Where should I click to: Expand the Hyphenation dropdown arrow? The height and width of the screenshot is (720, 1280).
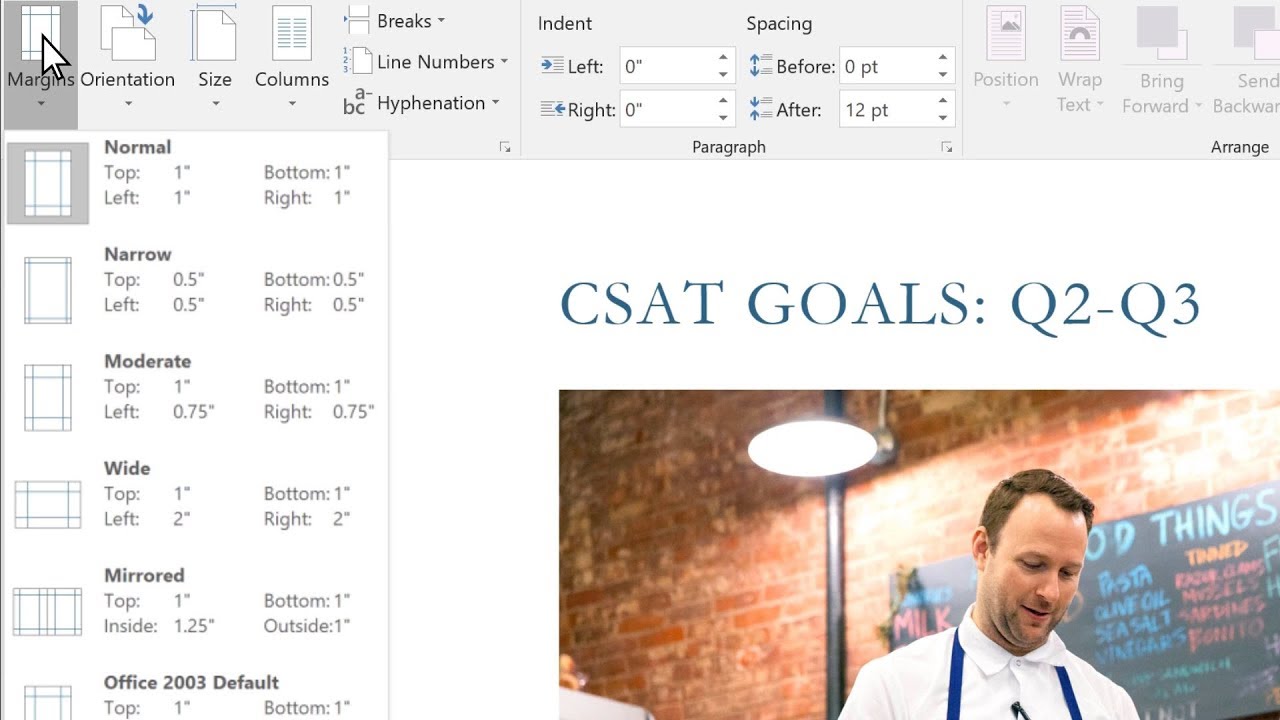495,103
